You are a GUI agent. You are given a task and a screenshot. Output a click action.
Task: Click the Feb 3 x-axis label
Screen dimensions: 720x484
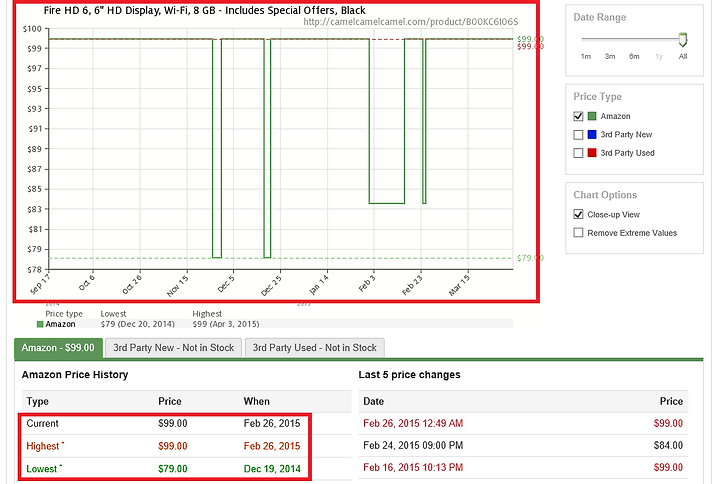coord(367,284)
